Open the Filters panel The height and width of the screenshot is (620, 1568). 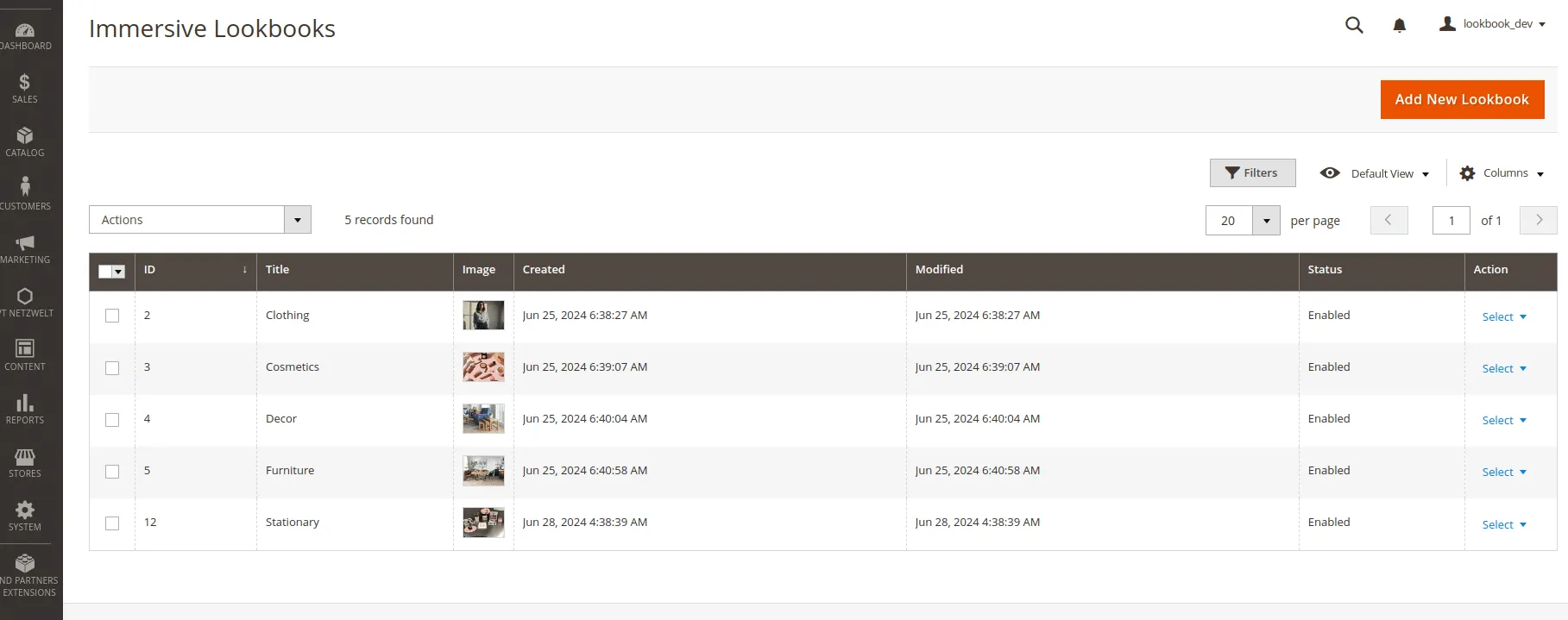[x=1252, y=173]
